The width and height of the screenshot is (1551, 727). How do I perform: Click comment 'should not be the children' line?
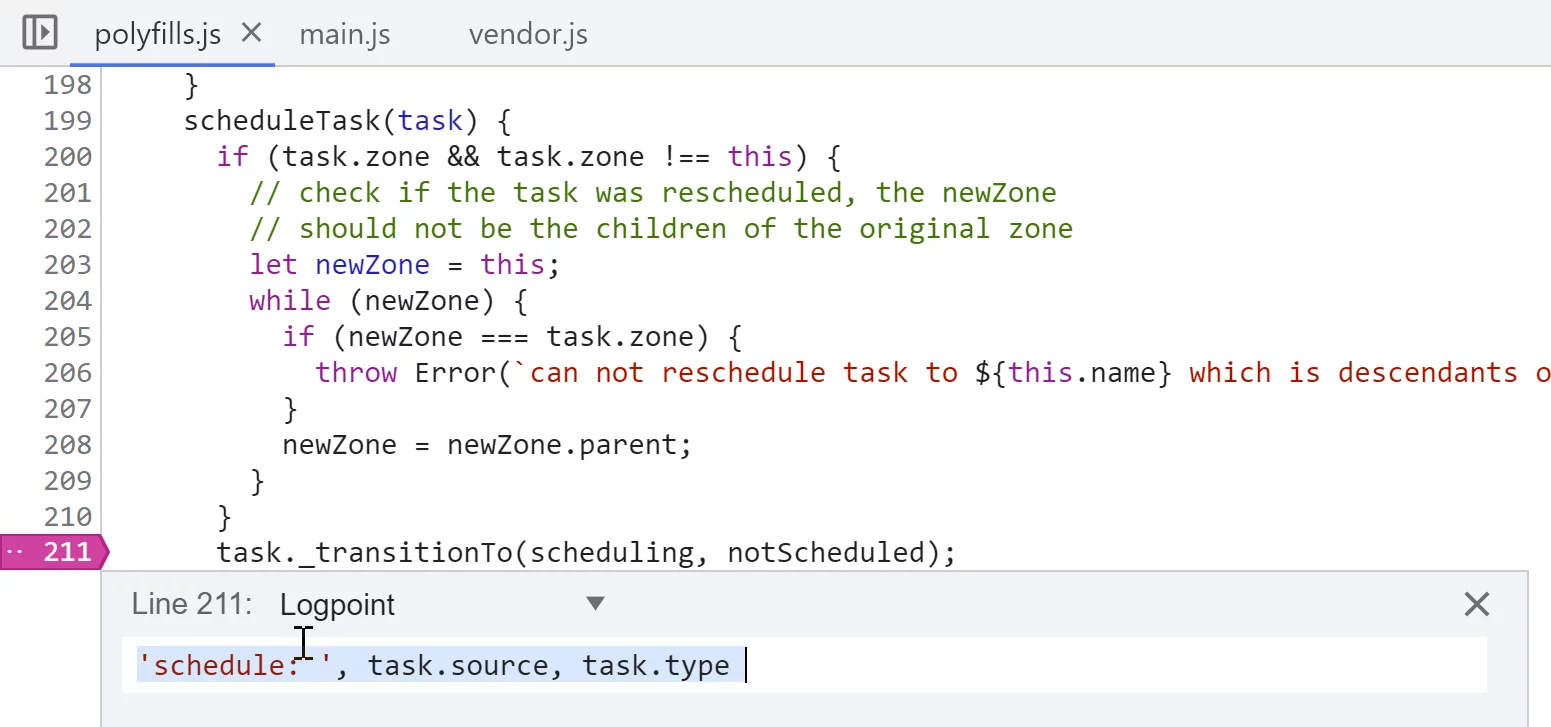(661, 229)
